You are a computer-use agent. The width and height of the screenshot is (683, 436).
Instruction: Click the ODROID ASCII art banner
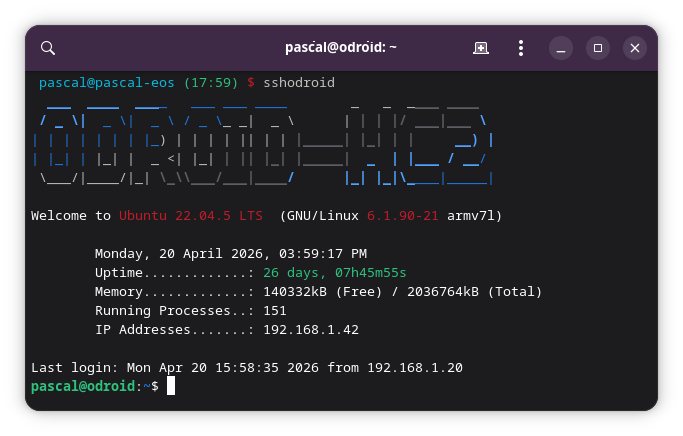point(263,145)
